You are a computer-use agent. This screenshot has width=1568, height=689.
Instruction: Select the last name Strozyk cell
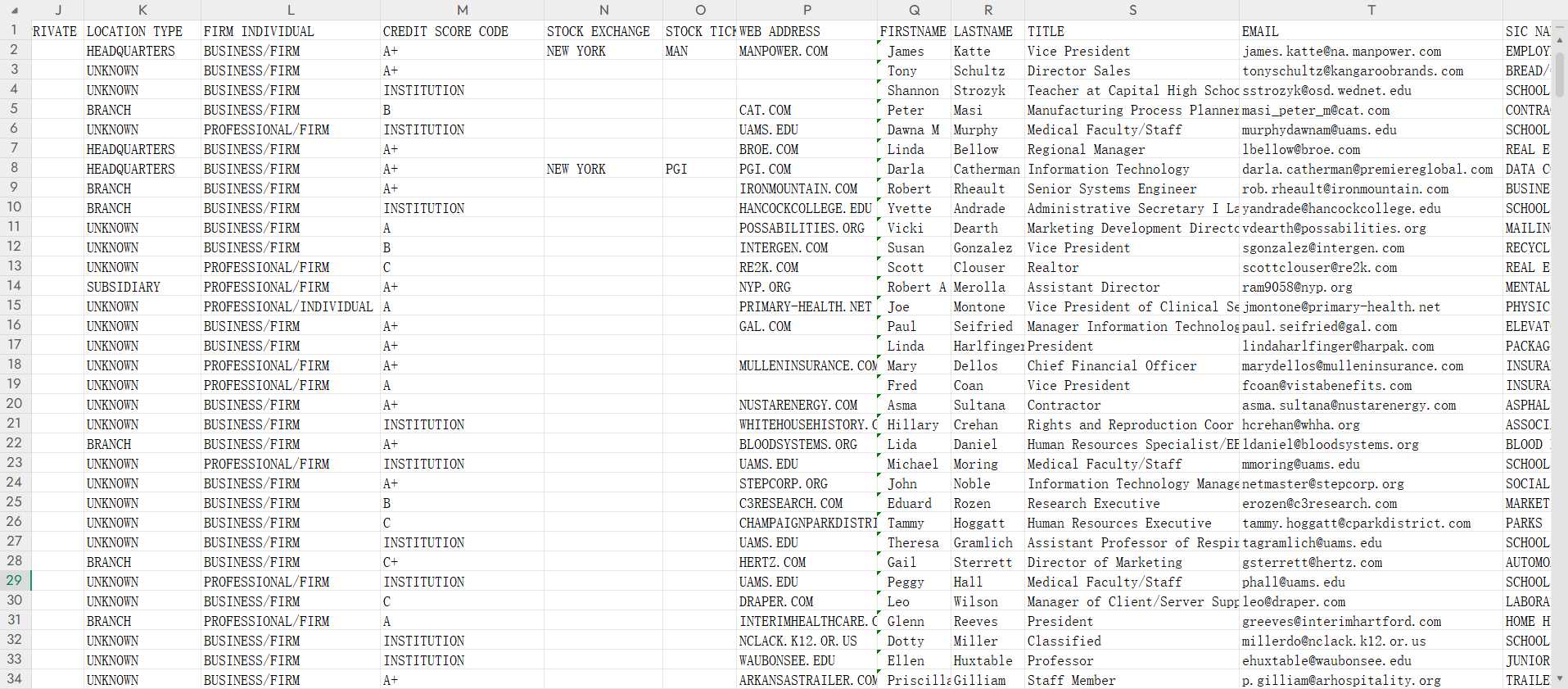[x=987, y=89]
